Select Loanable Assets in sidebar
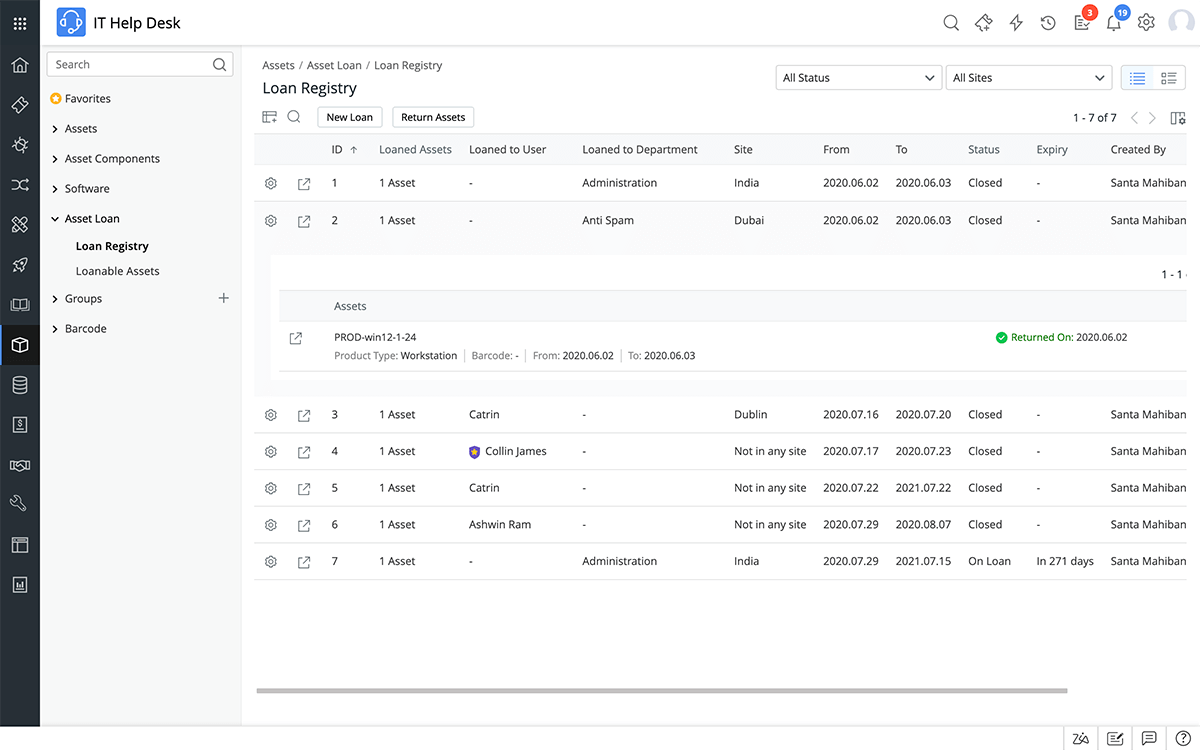The height and width of the screenshot is (750, 1200). 117,271
